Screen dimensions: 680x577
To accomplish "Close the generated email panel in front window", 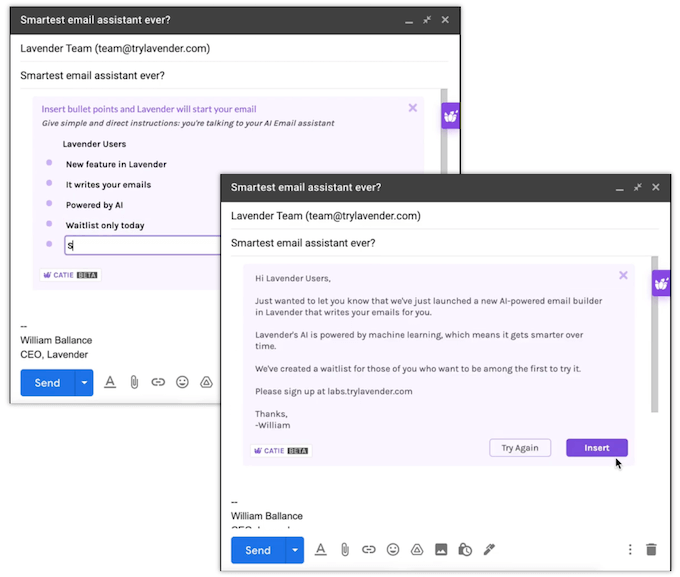I will pos(623,275).
